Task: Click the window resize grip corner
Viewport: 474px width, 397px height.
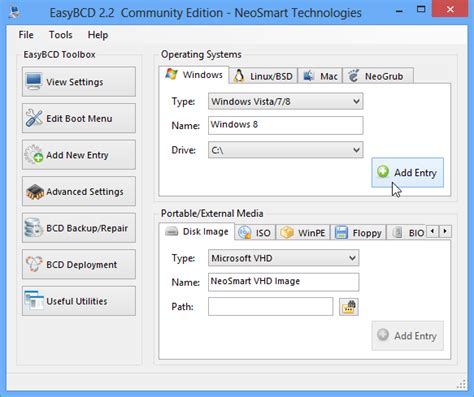Action: coord(461,384)
